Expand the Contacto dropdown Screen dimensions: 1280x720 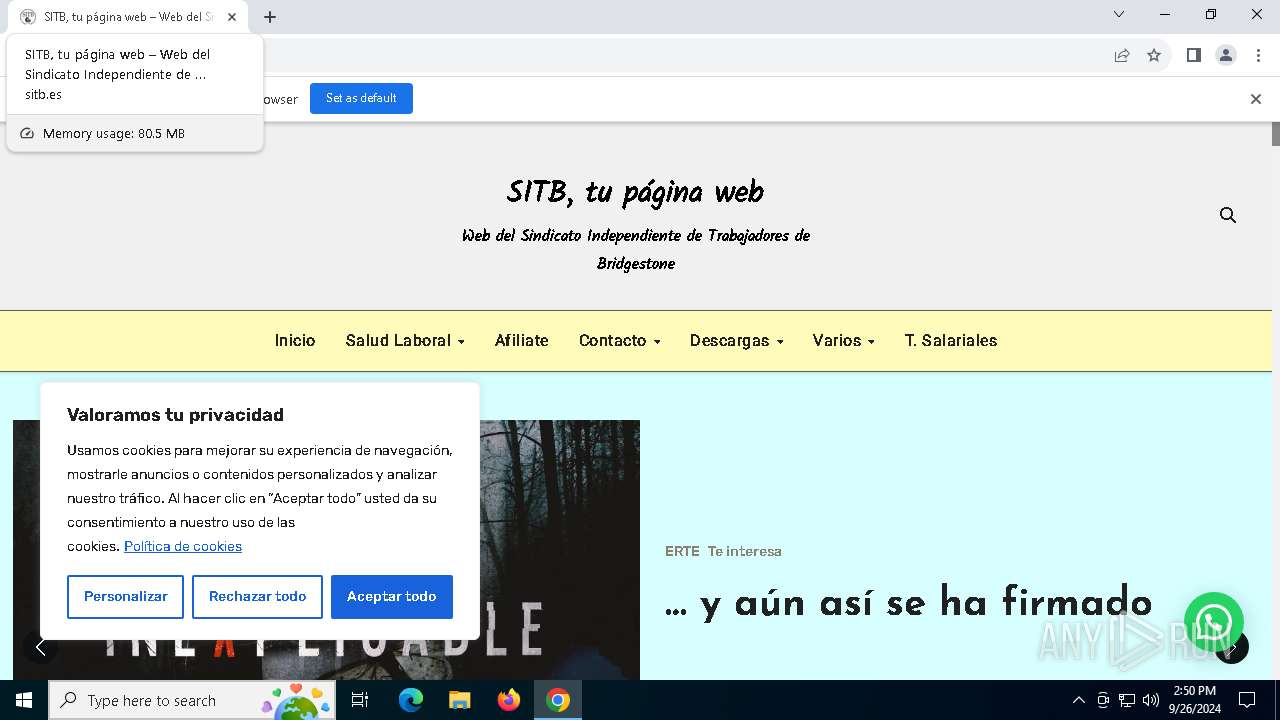coord(620,341)
